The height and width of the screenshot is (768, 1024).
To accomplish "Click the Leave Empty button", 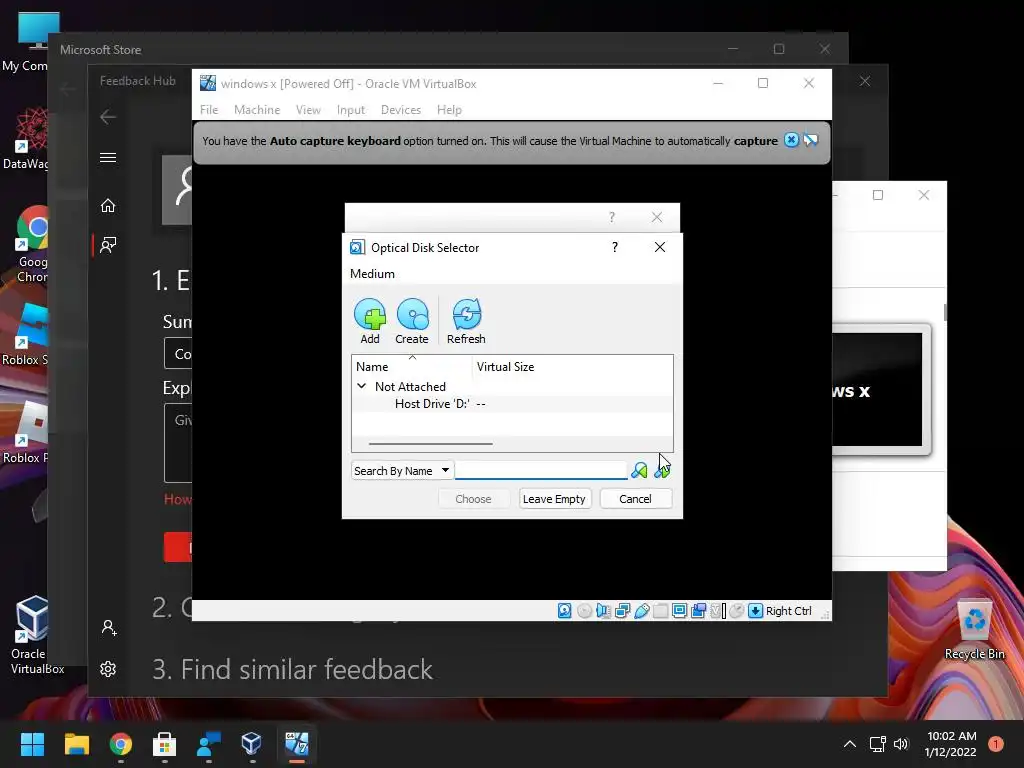I will tap(554, 499).
